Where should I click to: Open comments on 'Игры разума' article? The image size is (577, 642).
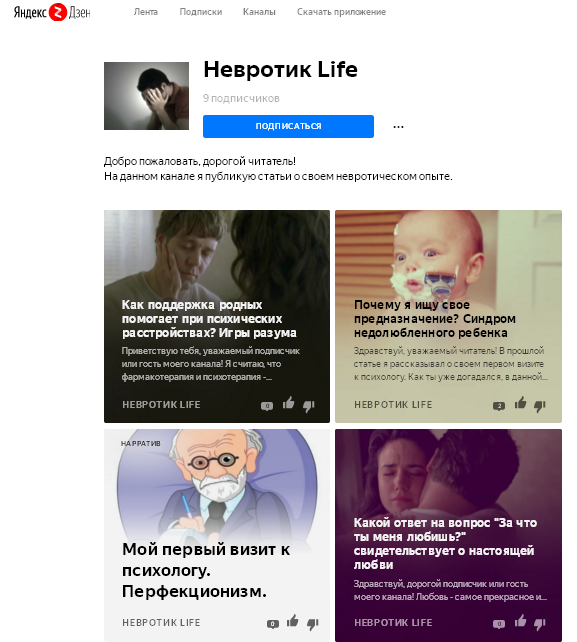coord(267,406)
